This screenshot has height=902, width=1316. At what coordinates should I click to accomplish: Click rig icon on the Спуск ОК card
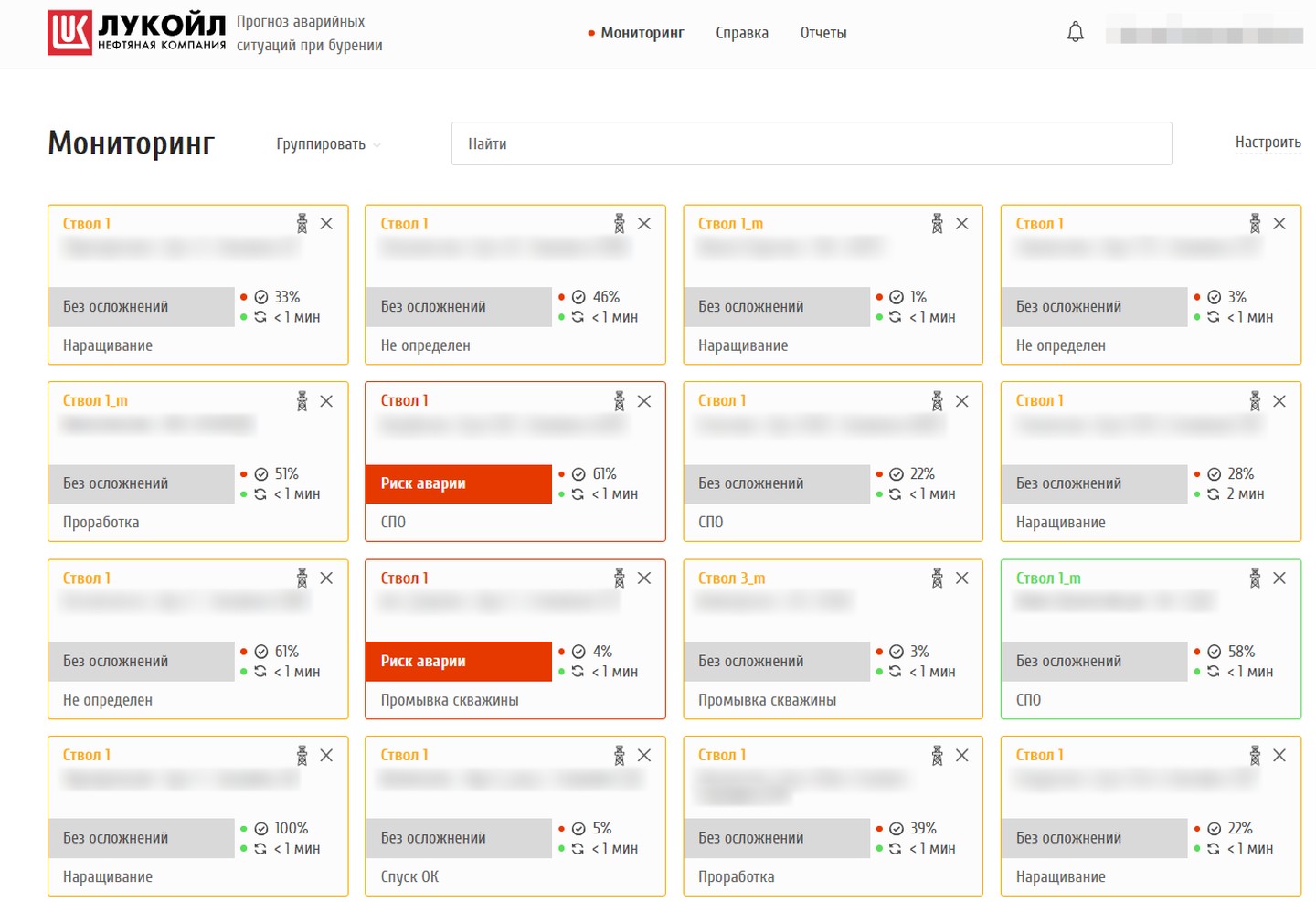point(620,756)
